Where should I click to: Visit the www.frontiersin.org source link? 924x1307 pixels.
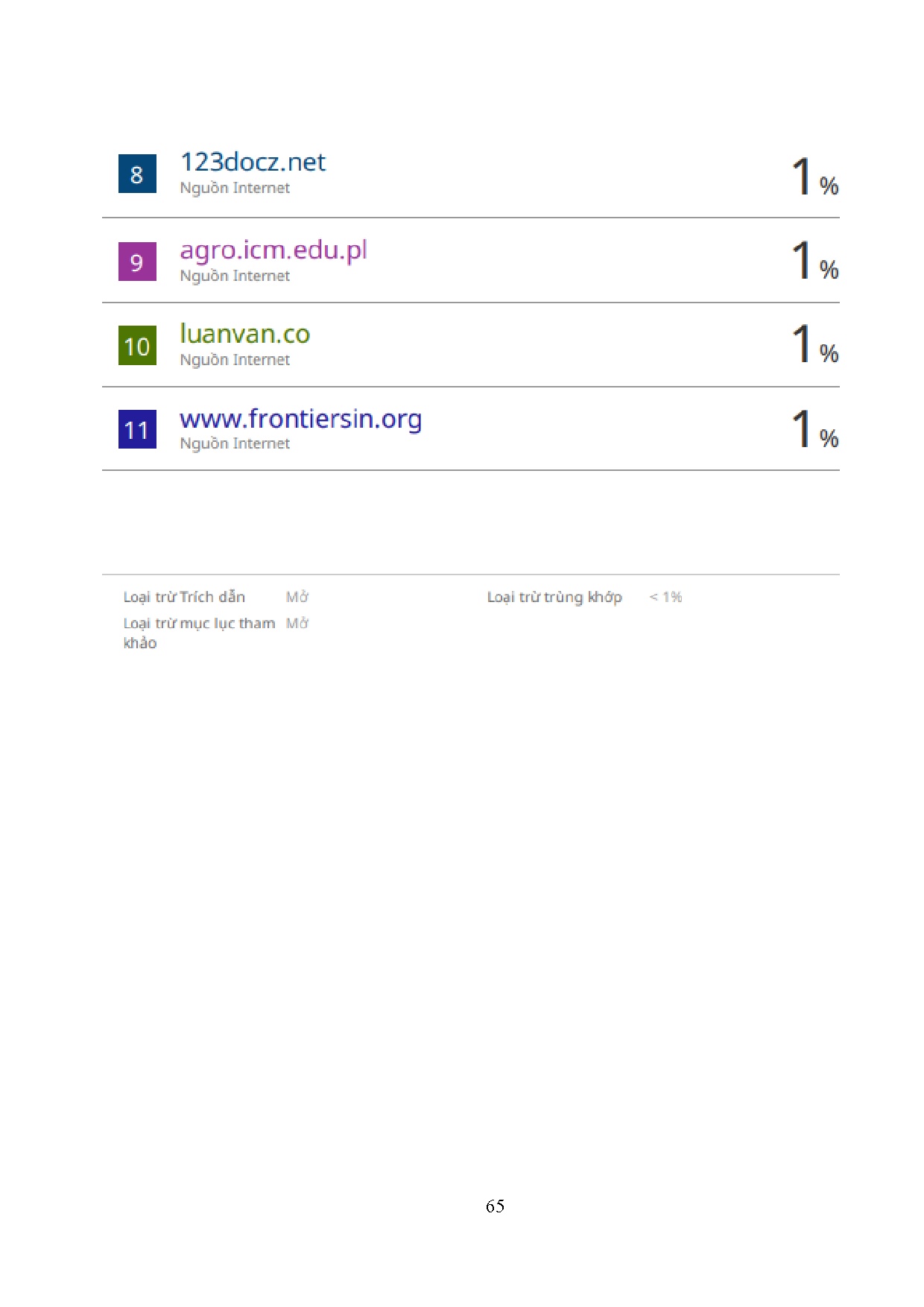[300, 419]
